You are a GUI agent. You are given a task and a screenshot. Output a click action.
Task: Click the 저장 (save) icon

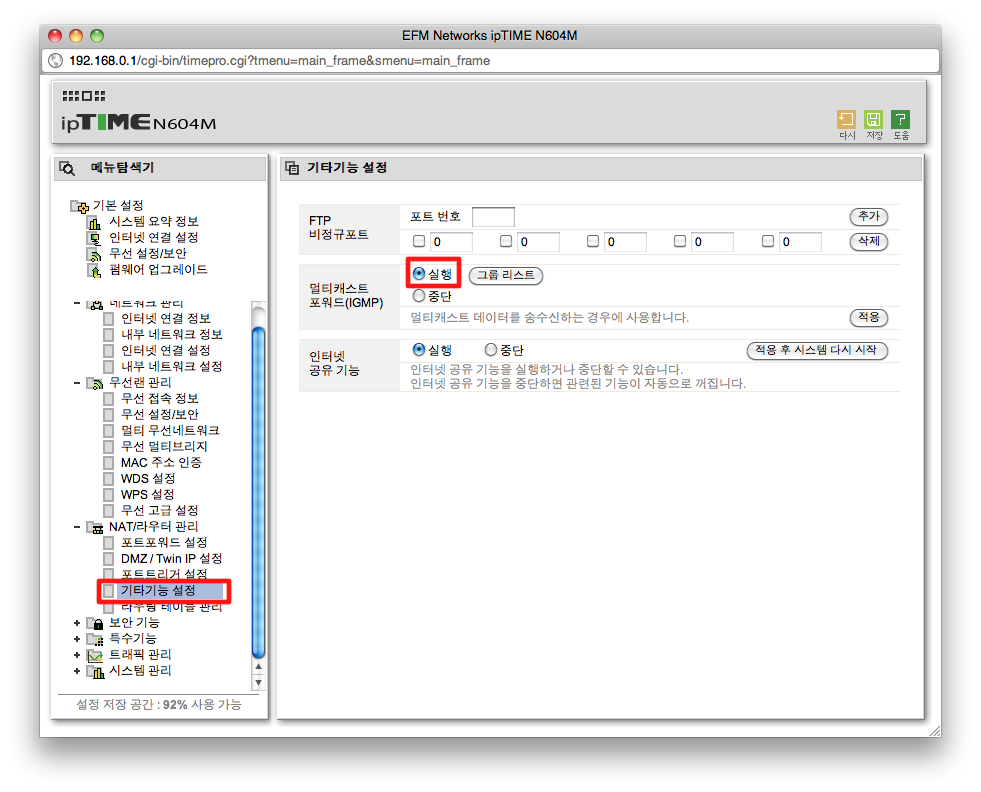pyautogui.click(x=873, y=119)
